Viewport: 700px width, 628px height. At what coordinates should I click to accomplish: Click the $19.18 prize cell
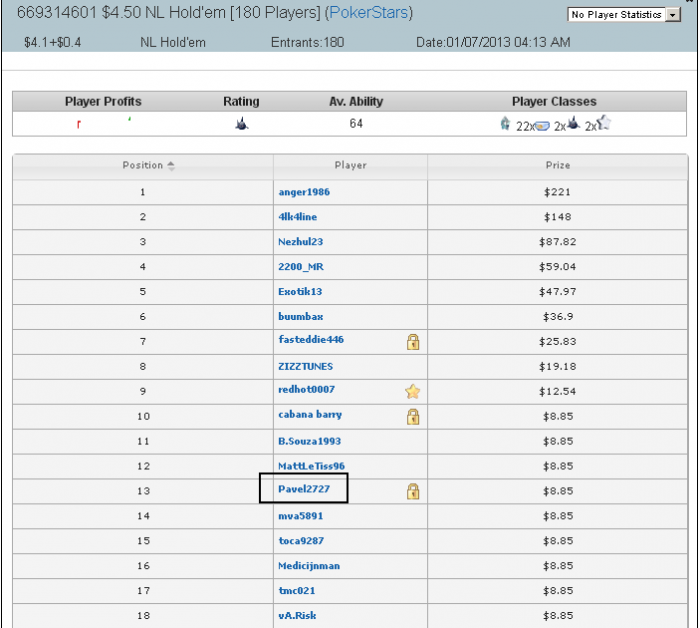pyautogui.click(x=558, y=367)
